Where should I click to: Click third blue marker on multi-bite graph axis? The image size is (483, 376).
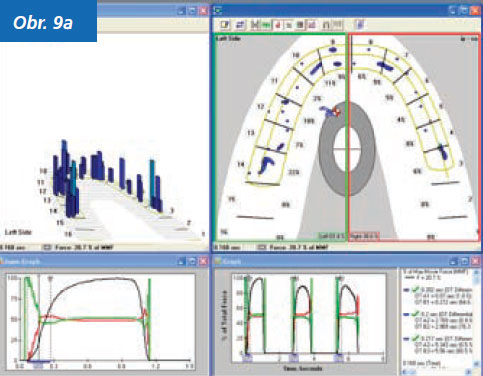338,358
